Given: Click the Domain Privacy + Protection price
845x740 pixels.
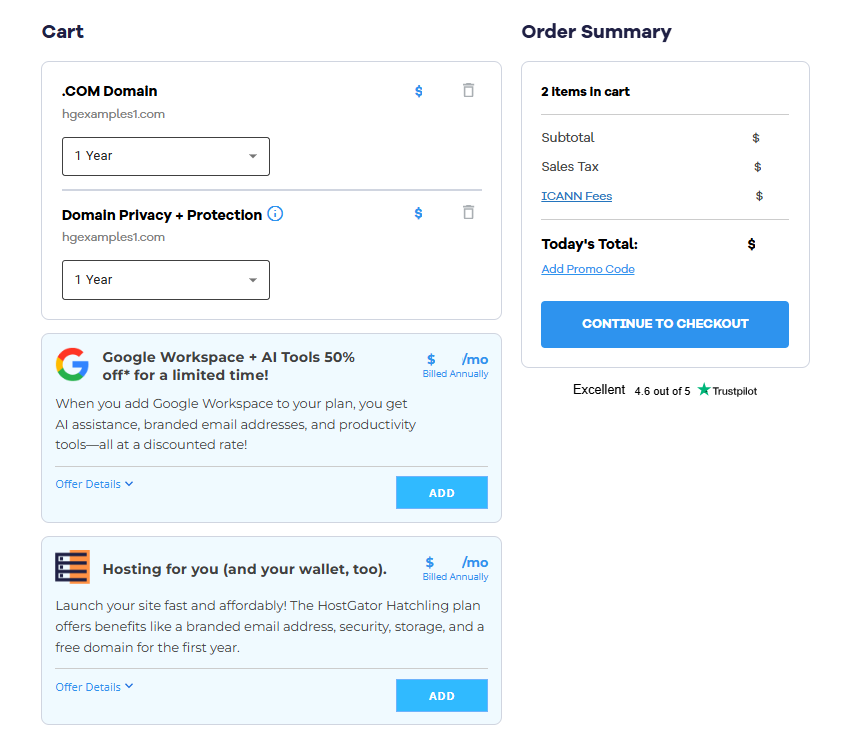Looking at the screenshot, I should click(x=418, y=213).
